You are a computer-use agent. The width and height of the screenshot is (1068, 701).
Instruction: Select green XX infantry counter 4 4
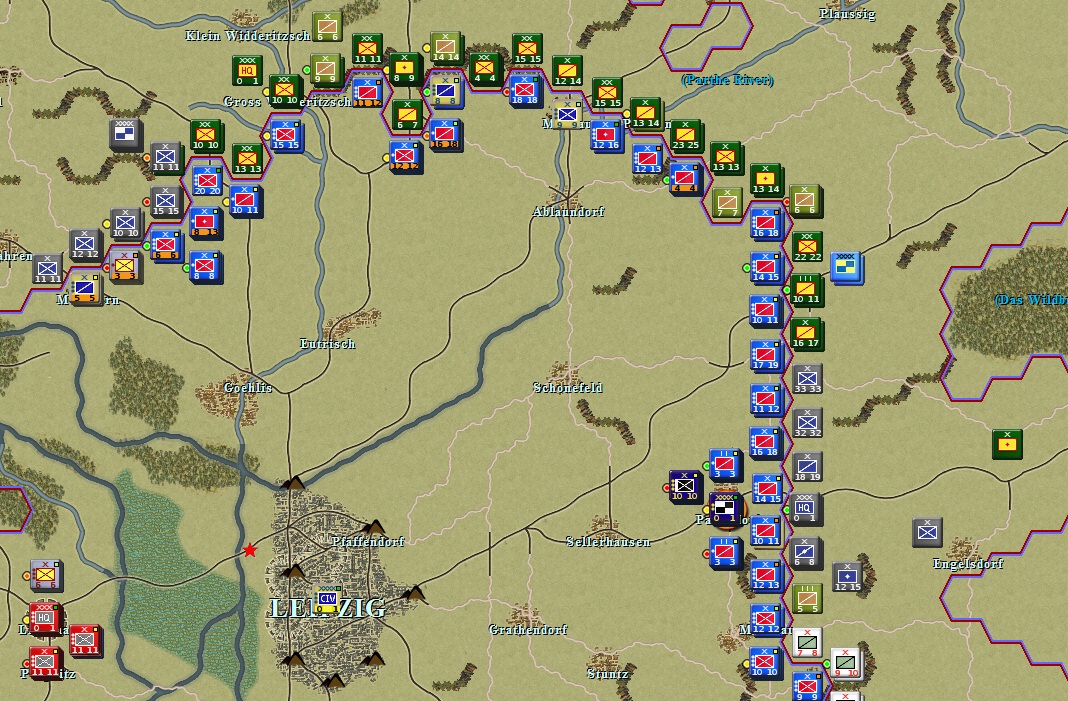coord(484,68)
